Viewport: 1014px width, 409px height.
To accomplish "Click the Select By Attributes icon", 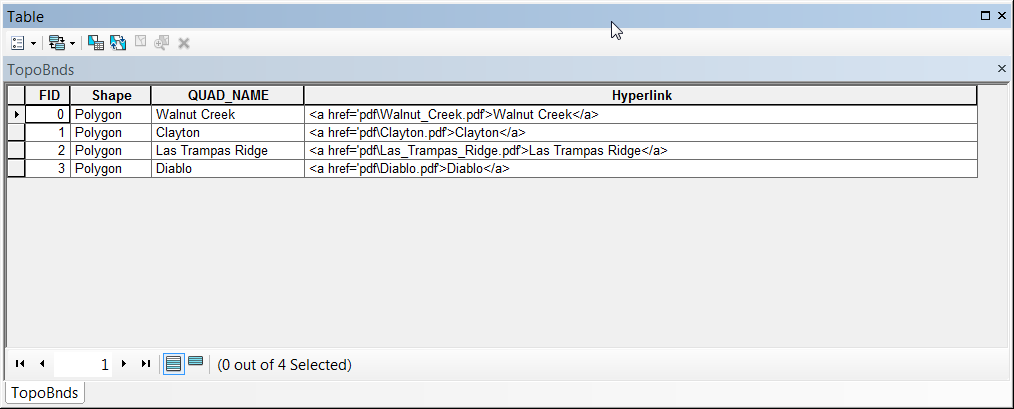I will click(96, 43).
